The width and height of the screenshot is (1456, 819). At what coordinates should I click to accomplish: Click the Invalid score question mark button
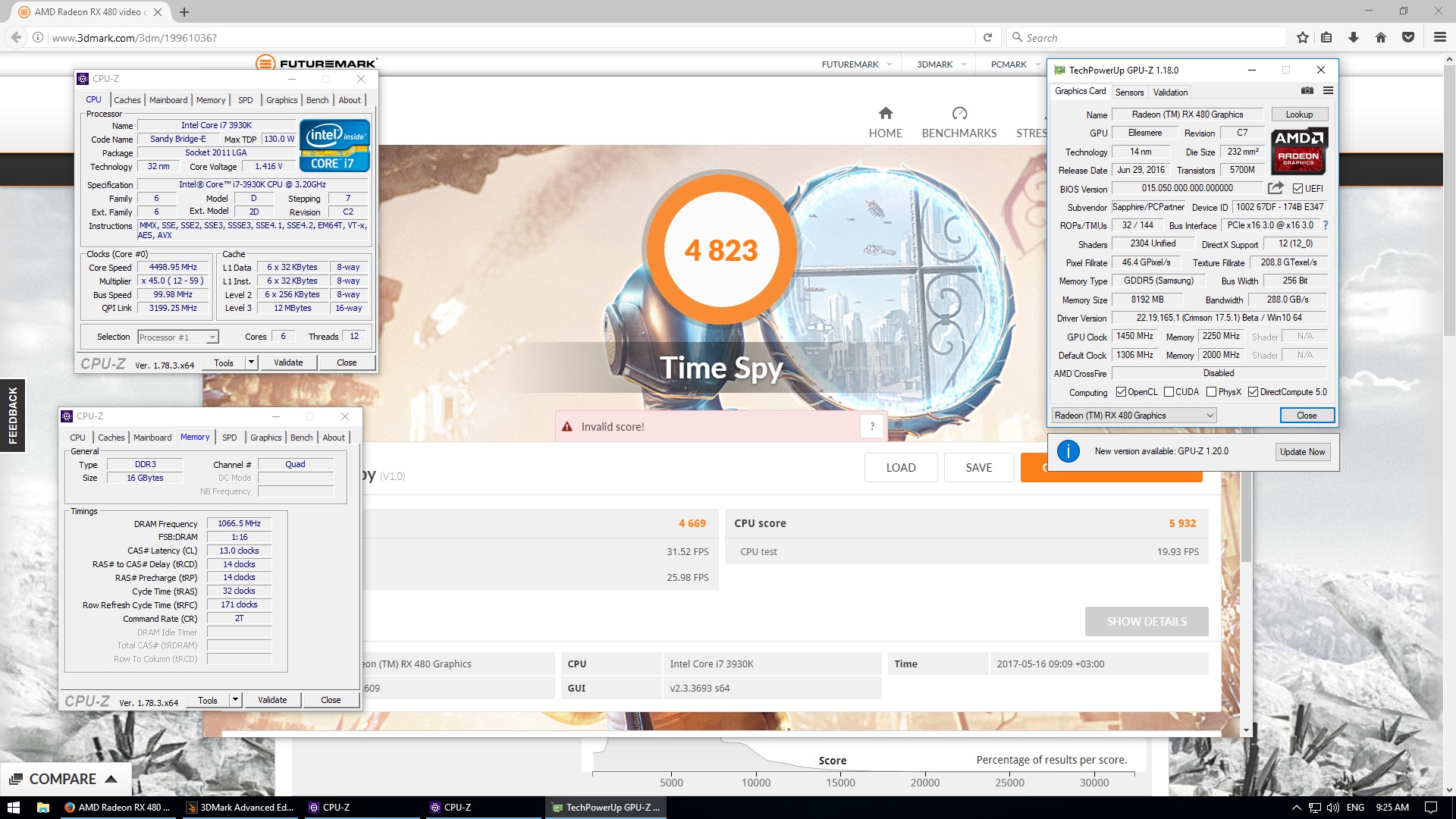872,426
